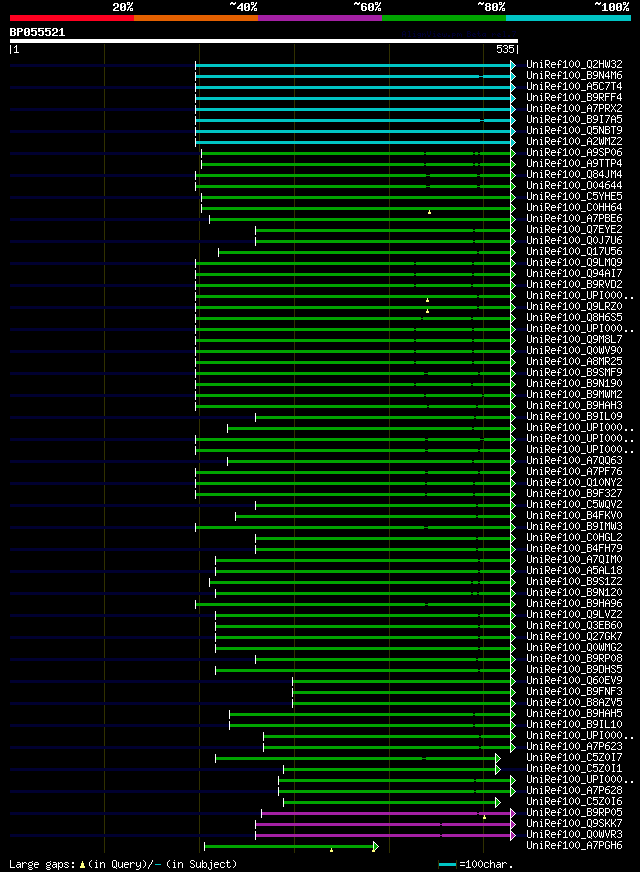Click the UniRef100_C0HGL2 label

click(574, 538)
